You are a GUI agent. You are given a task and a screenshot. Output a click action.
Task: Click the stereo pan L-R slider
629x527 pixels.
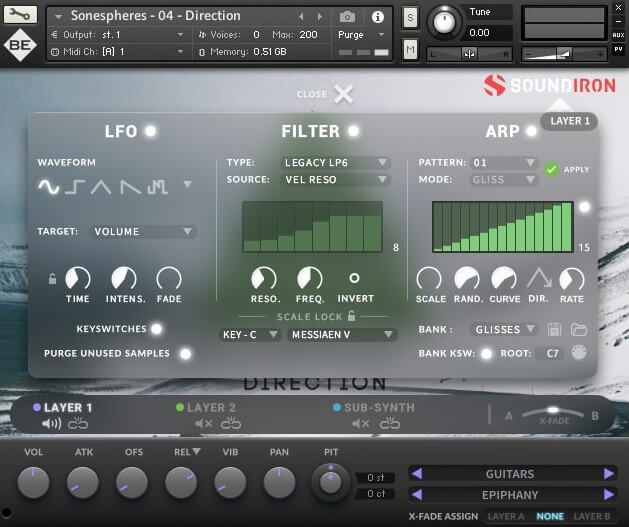469,53
